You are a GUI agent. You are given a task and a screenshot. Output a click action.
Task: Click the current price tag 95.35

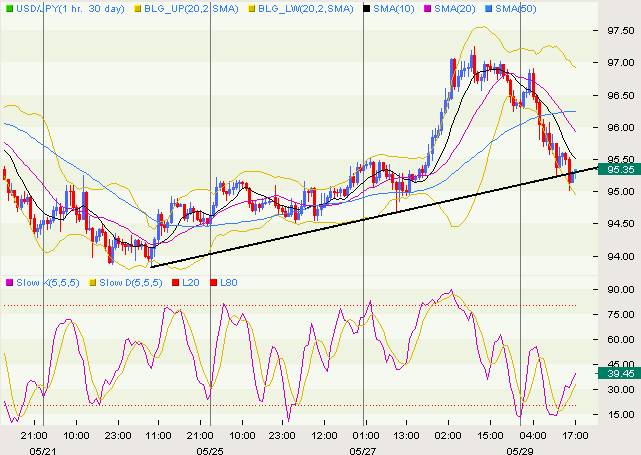[x=619, y=169]
